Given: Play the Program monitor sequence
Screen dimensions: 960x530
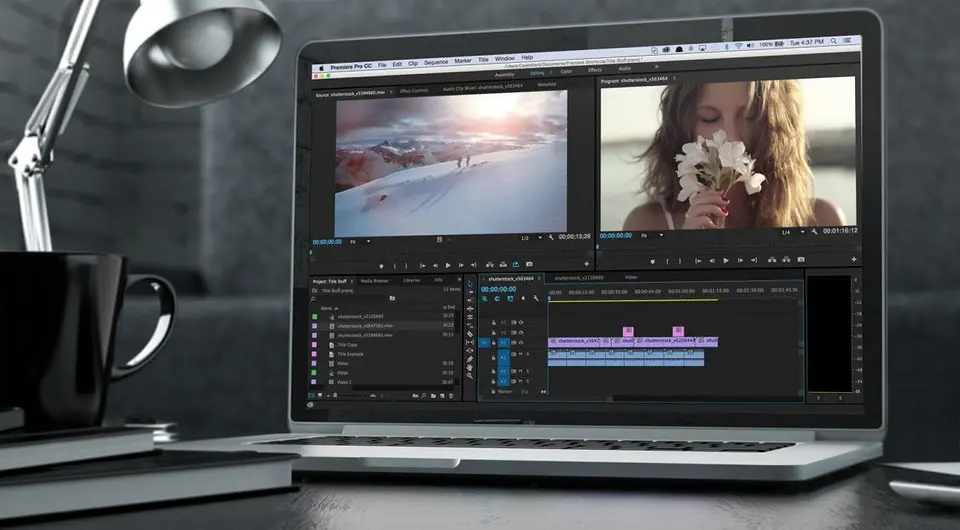Looking at the screenshot, I should pyautogui.click(x=726, y=261).
